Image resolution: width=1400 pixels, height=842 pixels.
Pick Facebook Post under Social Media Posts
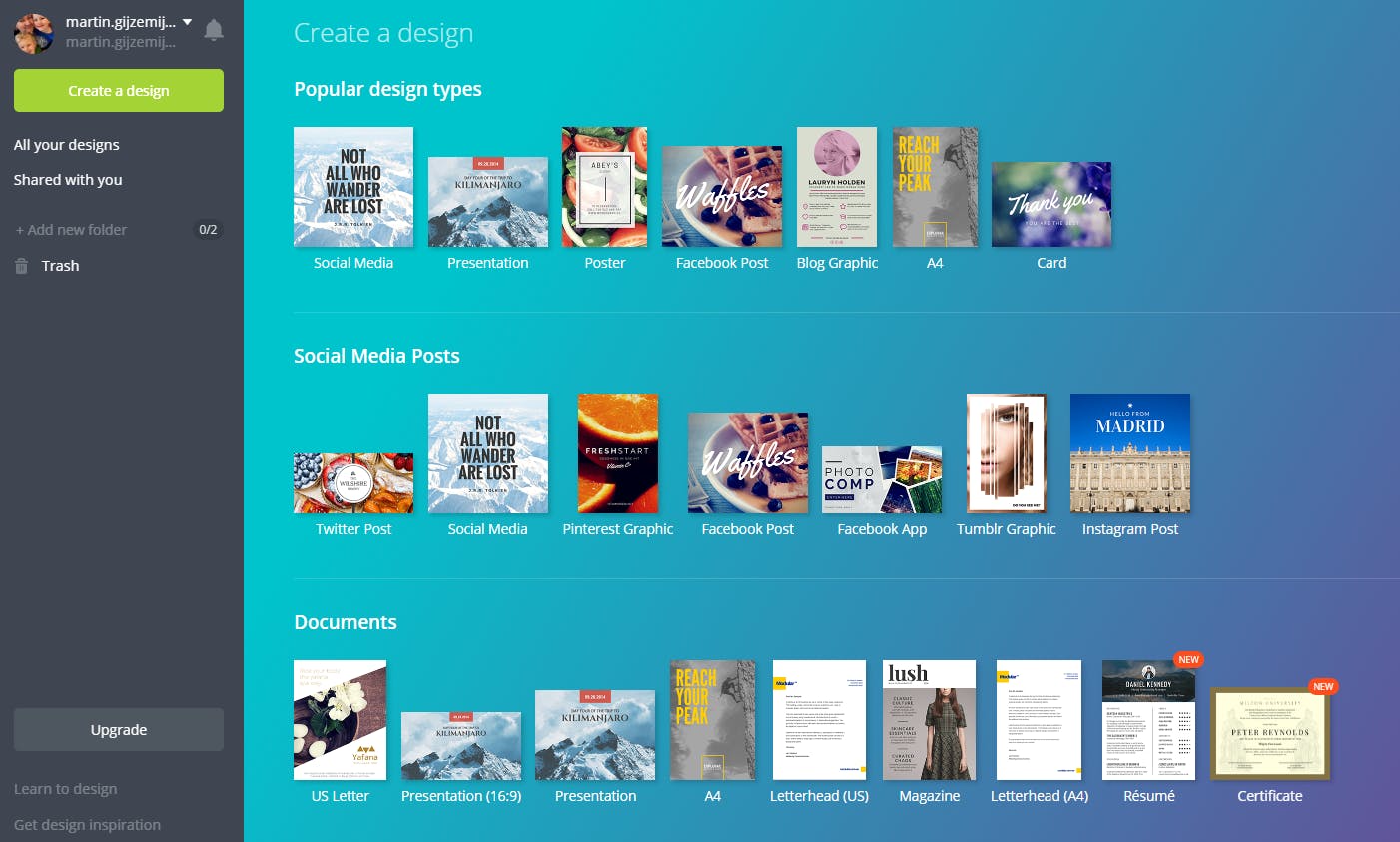748,463
